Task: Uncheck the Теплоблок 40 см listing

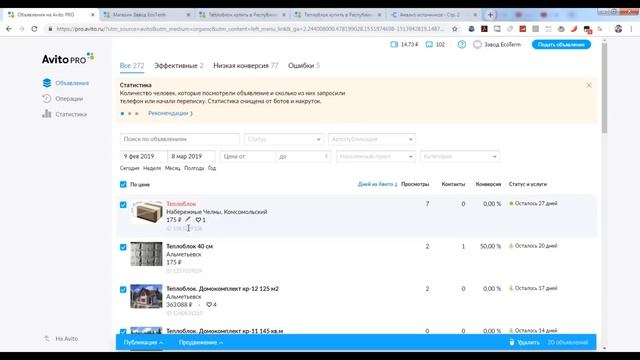Action: (x=123, y=247)
